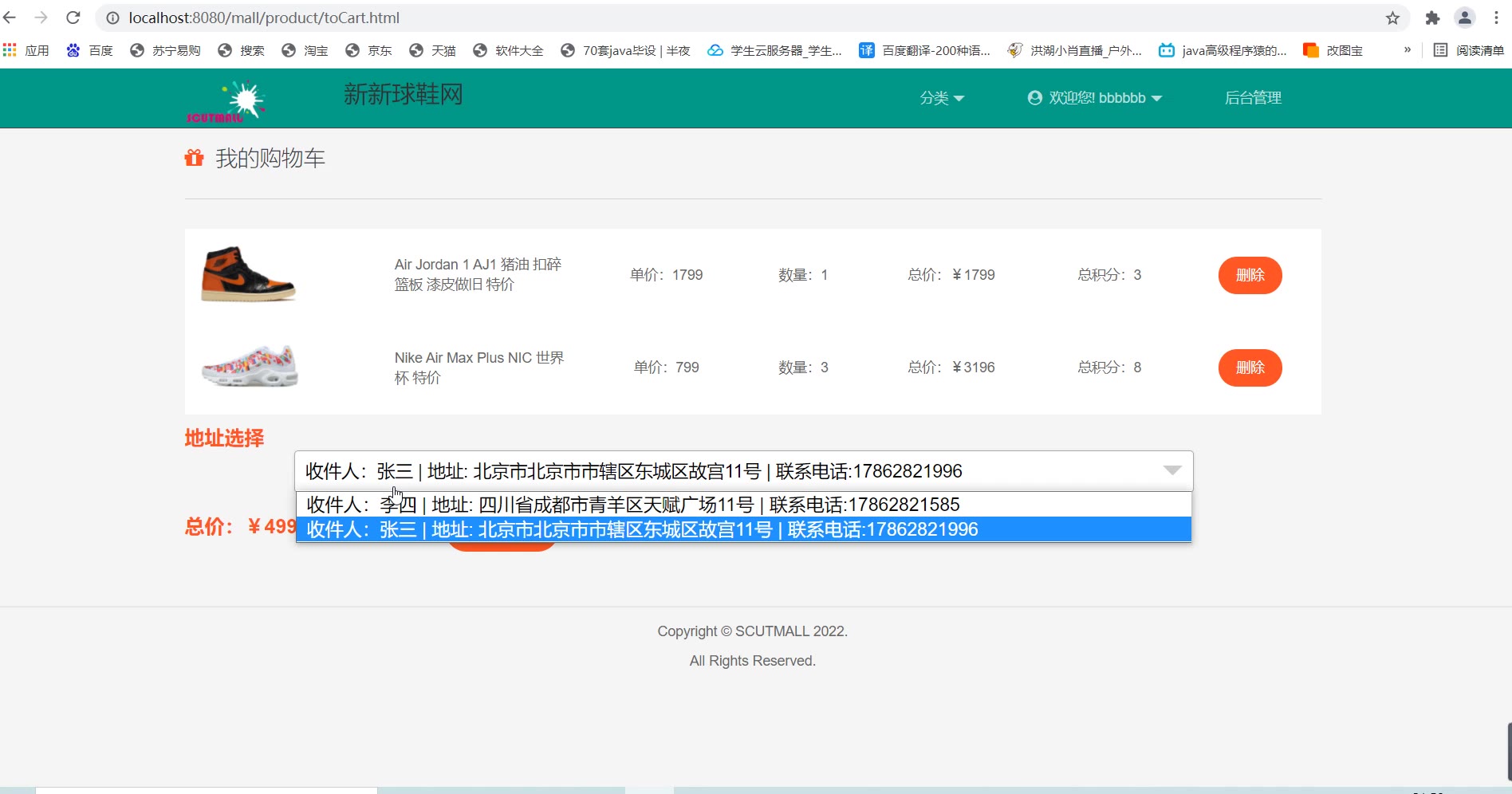Click the 总价: ¥3196 text
The height and width of the screenshot is (794, 1512).
[951, 368]
